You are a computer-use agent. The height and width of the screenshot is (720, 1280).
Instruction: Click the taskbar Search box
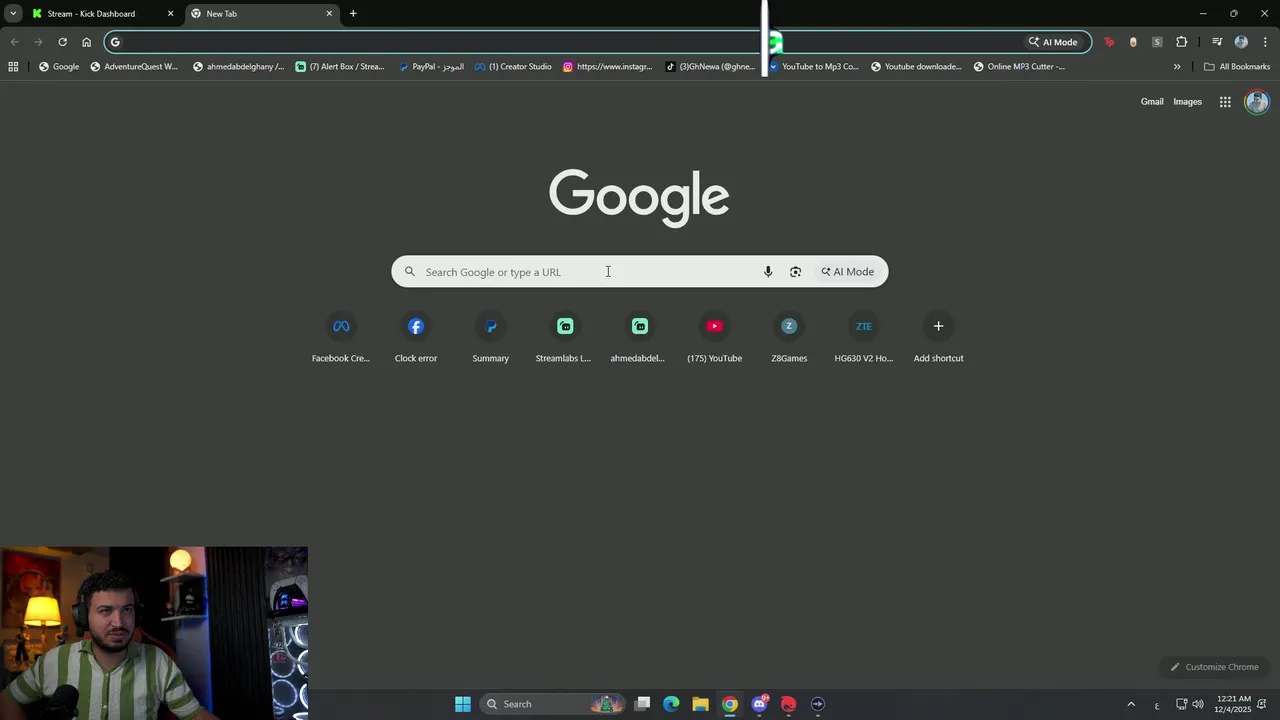553,704
